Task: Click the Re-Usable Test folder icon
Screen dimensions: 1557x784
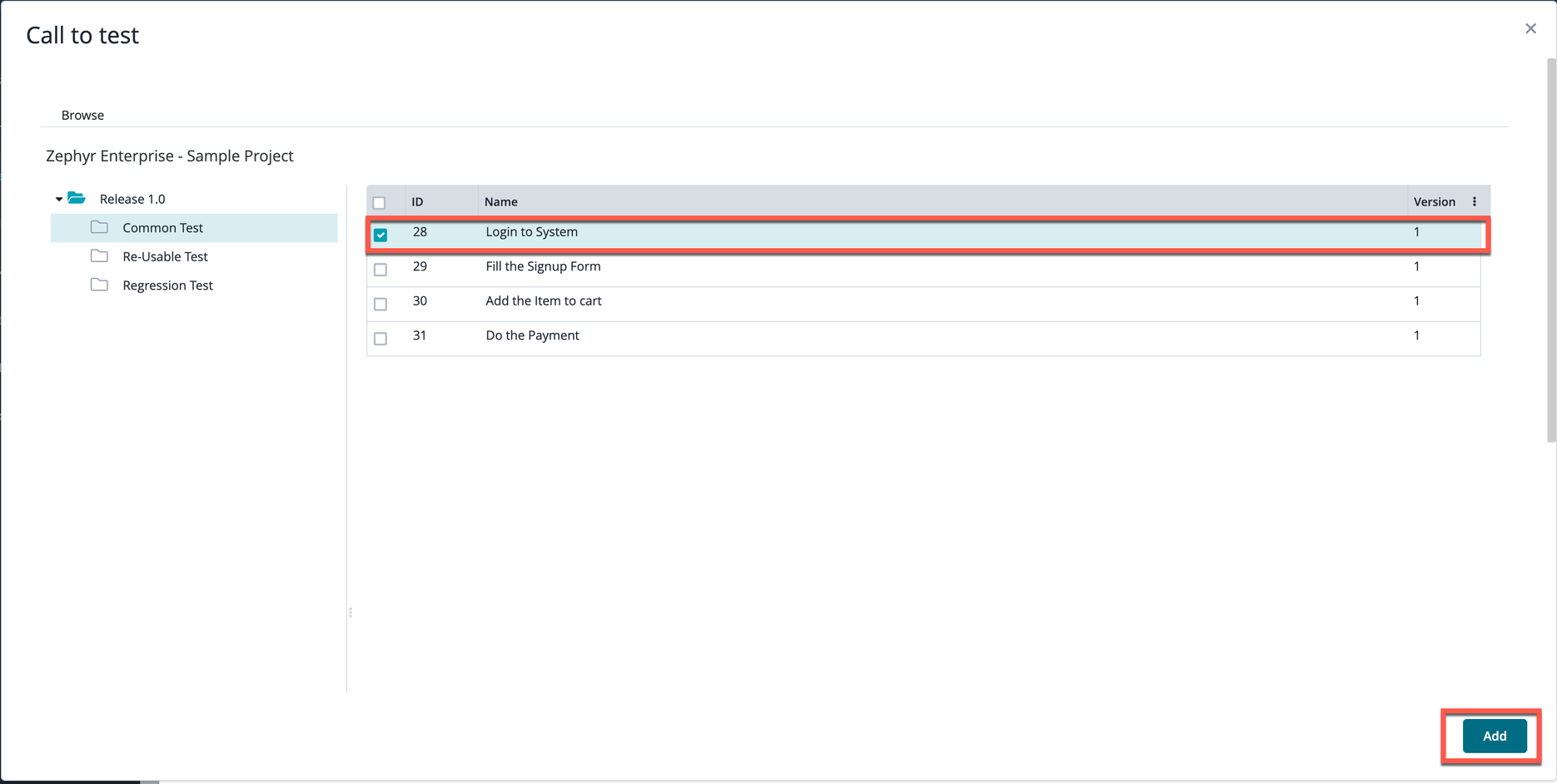Action: (x=99, y=256)
